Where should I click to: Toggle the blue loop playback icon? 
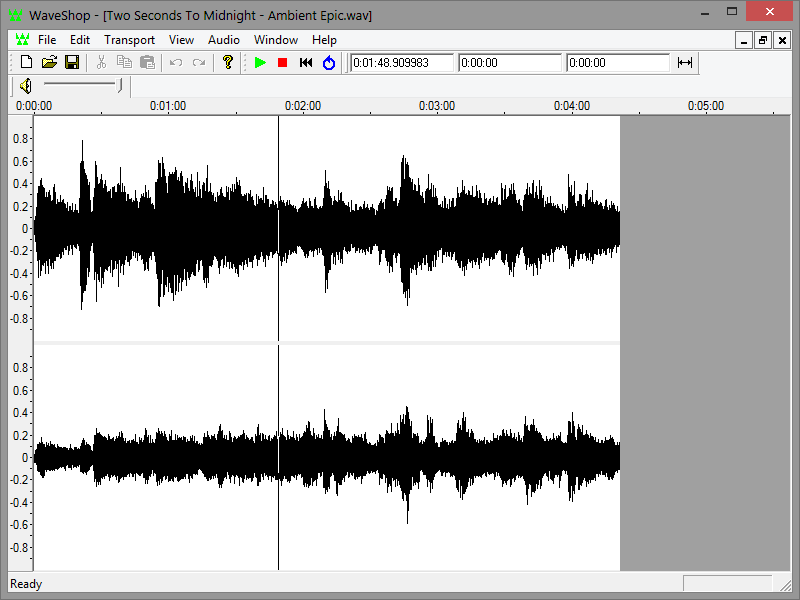(329, 63)
